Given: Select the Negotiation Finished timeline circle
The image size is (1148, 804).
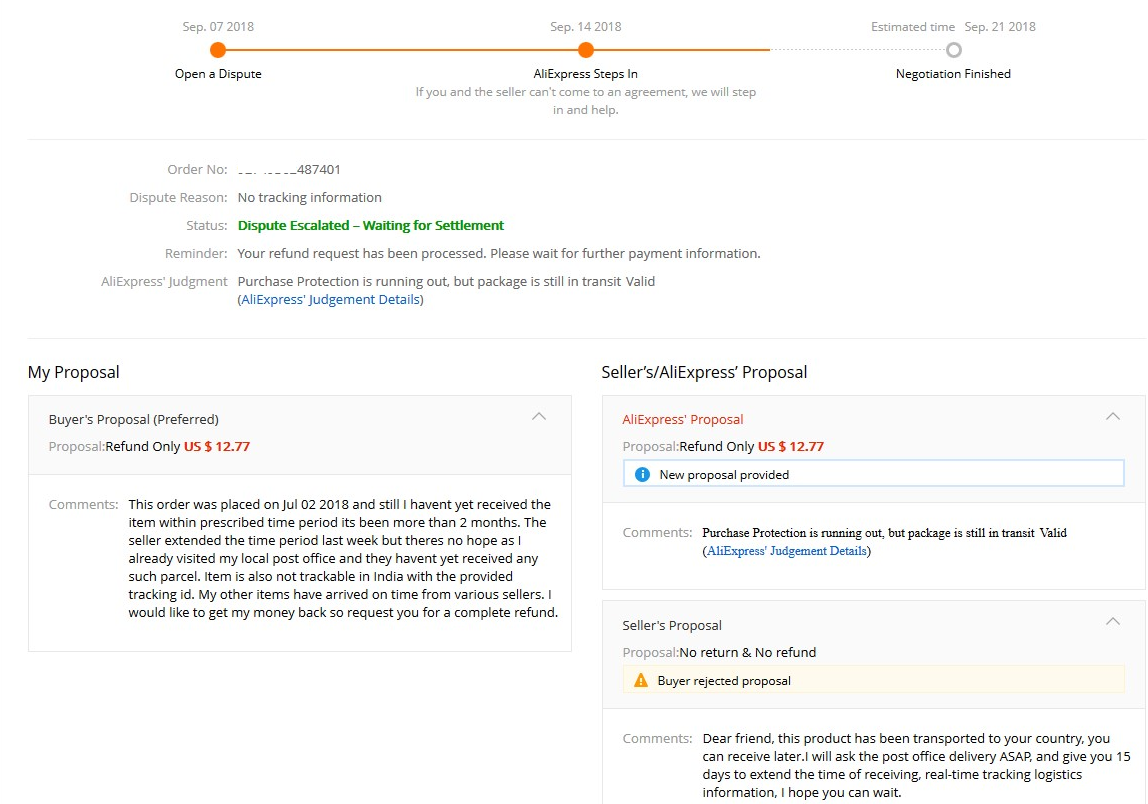Looking at the screenshot, I should [x=953, y=50].
